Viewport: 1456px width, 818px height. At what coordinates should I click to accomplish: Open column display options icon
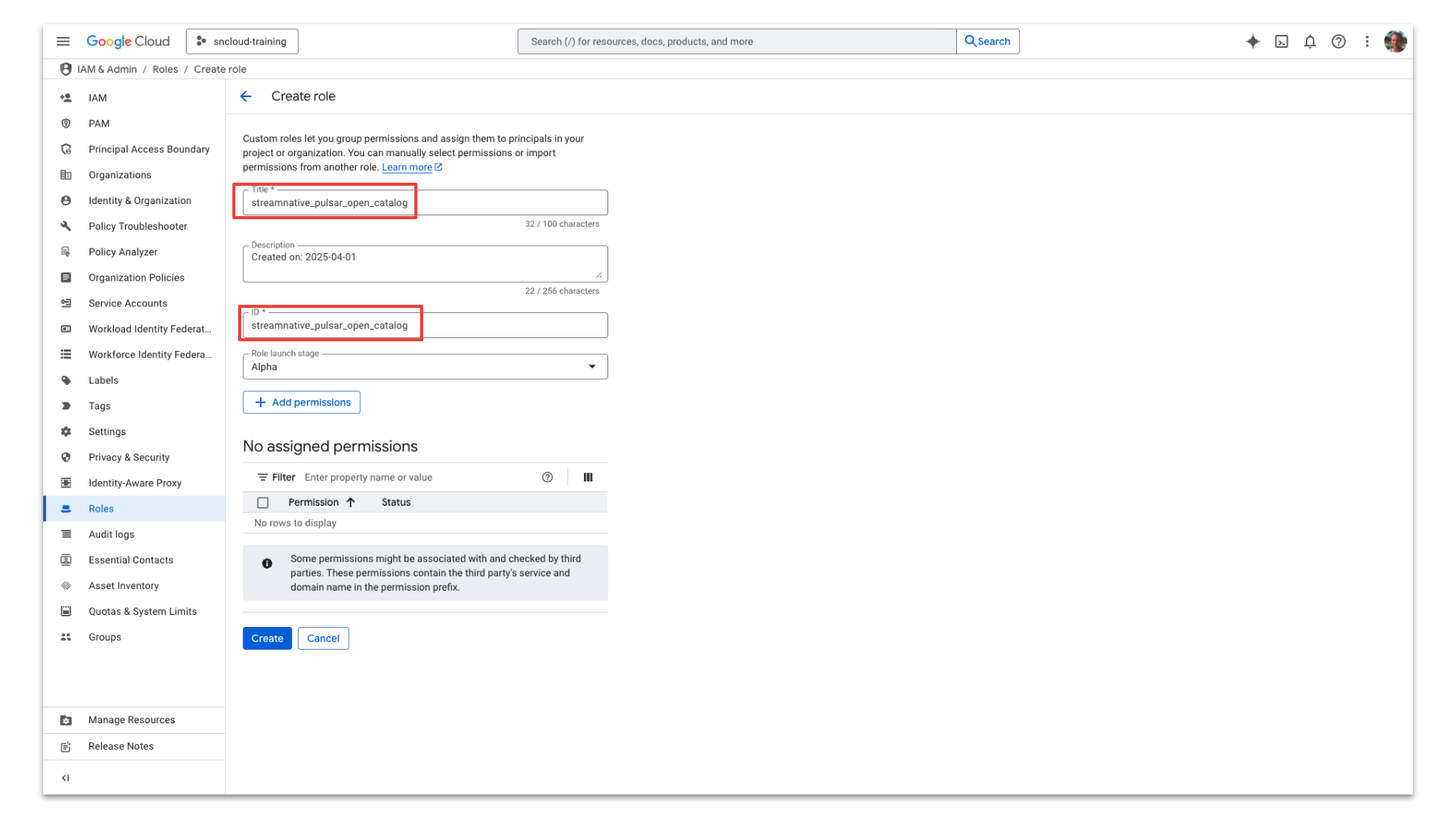pos(588,477)
